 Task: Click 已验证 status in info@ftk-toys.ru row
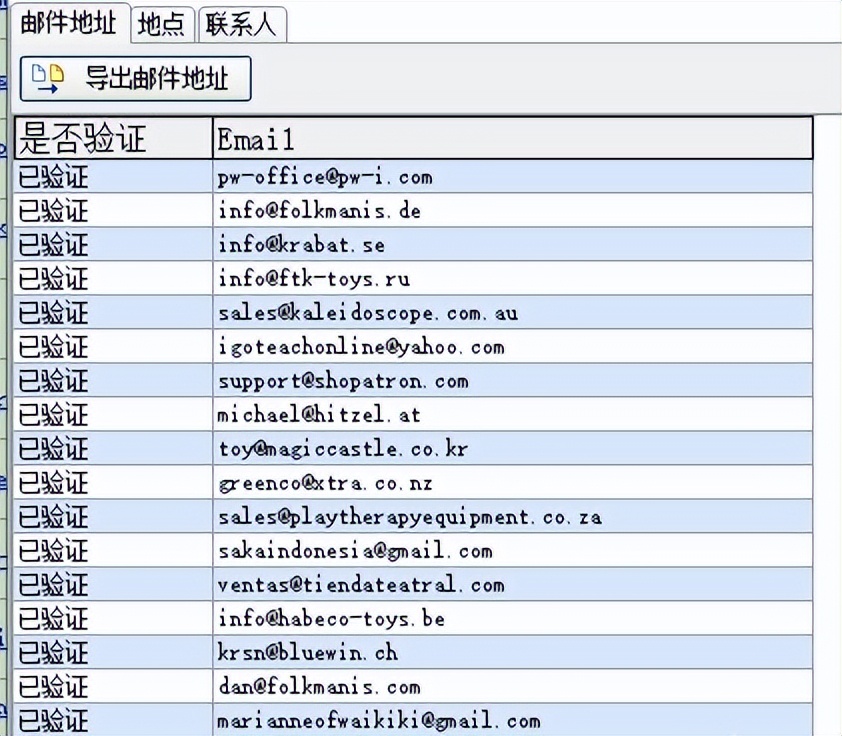[53, 279]
